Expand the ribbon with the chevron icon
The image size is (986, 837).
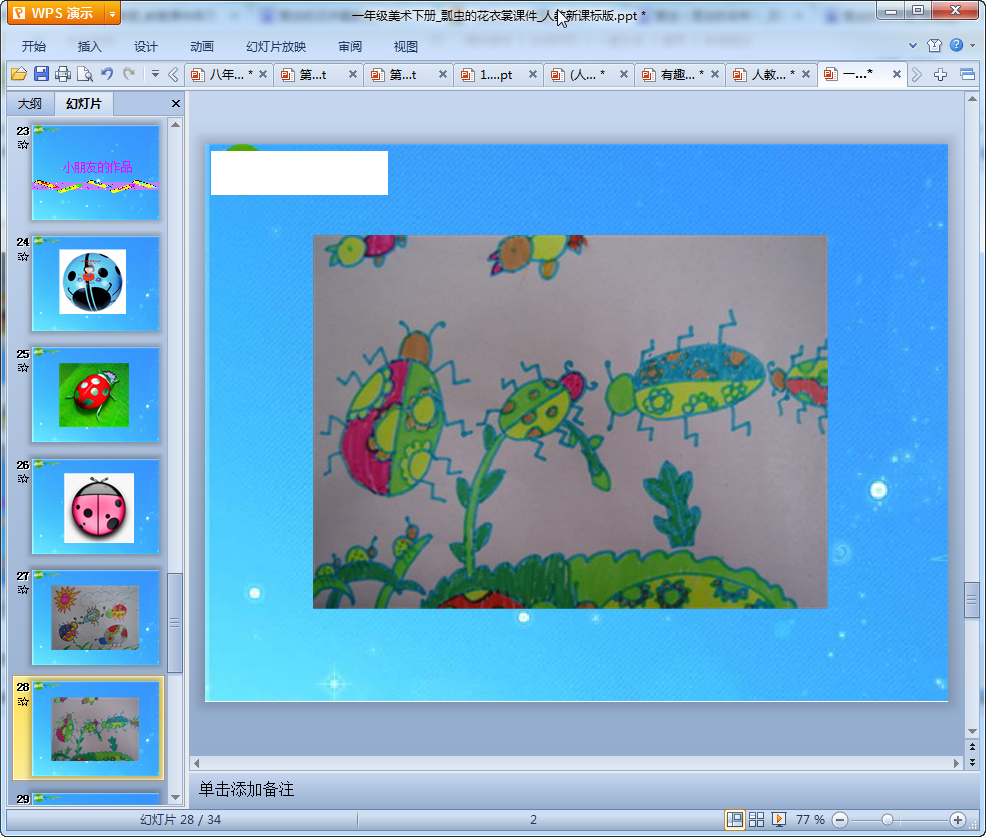(x=913, y=45)
